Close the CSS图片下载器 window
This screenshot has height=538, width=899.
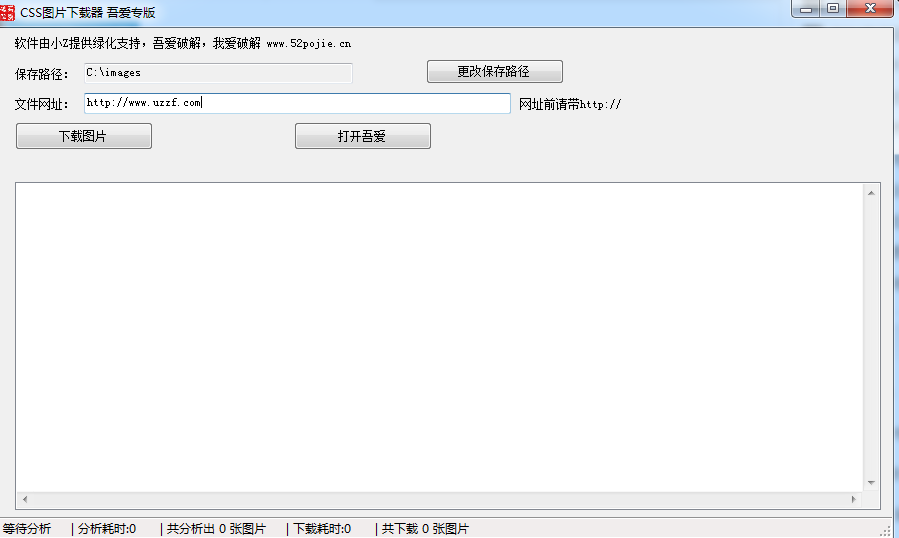[870, 9]
